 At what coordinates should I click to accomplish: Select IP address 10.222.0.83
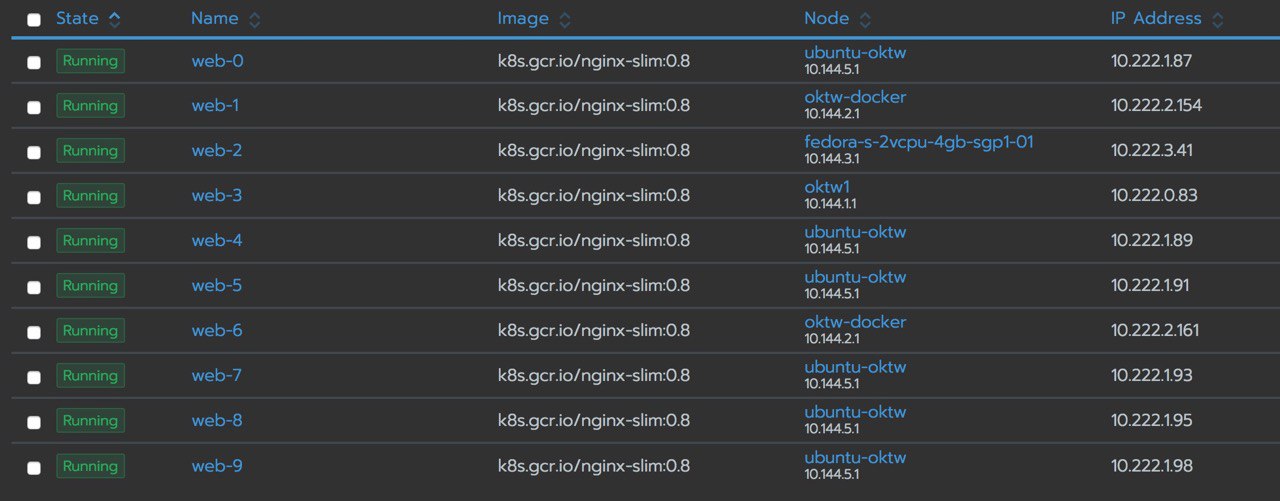[1154, 196]
